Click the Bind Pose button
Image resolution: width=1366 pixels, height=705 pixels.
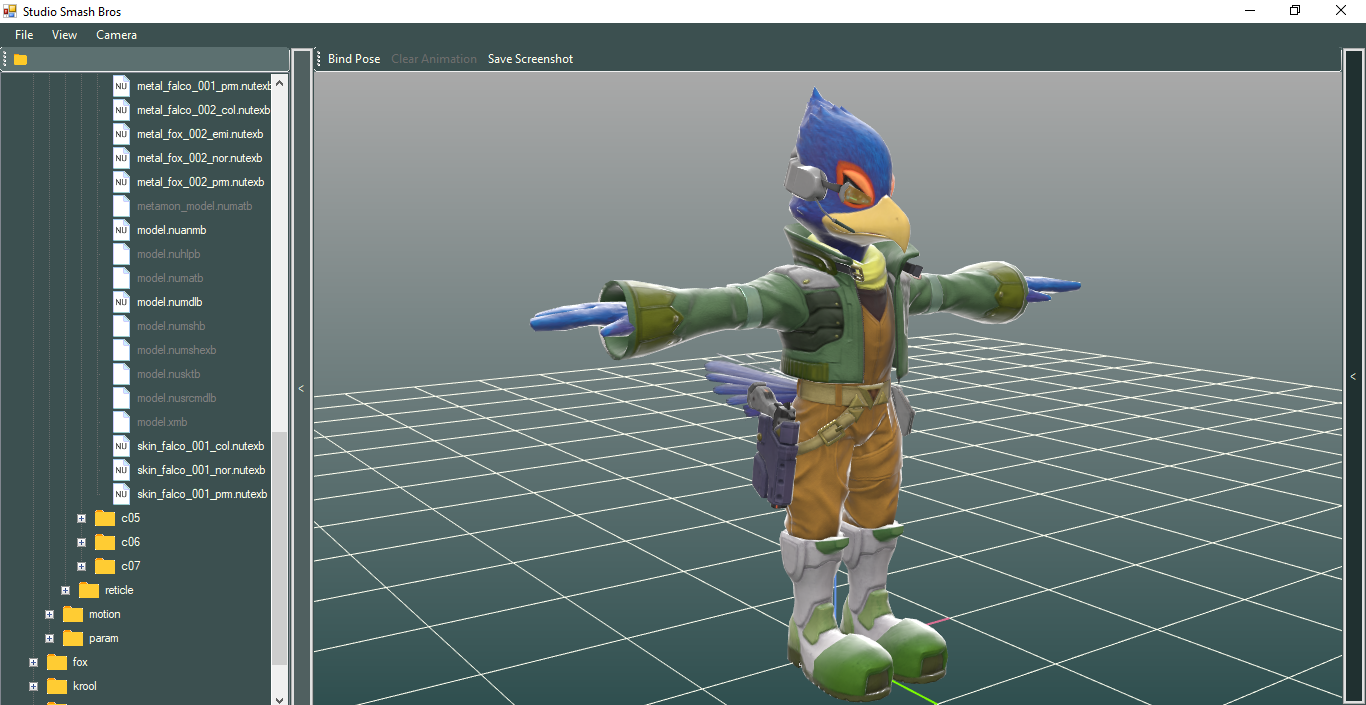354,59
